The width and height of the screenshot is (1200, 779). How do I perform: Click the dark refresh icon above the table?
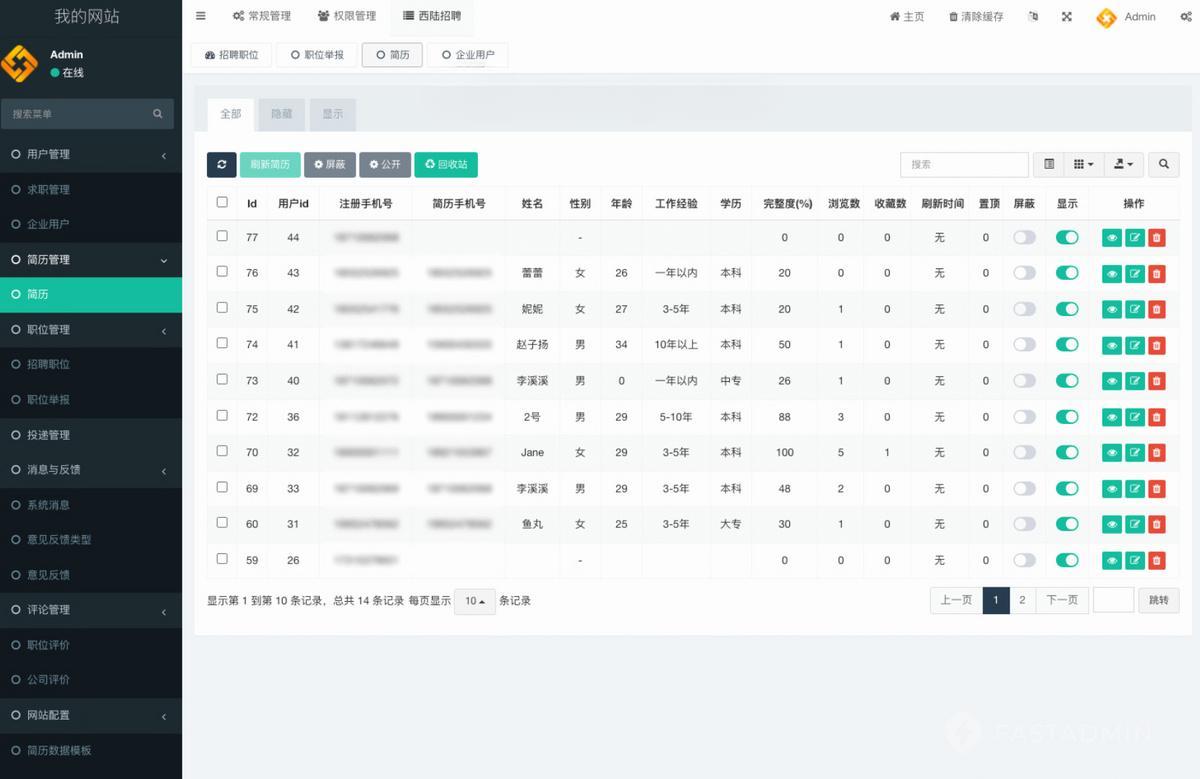pyautogui.click(x=221, y=165)
